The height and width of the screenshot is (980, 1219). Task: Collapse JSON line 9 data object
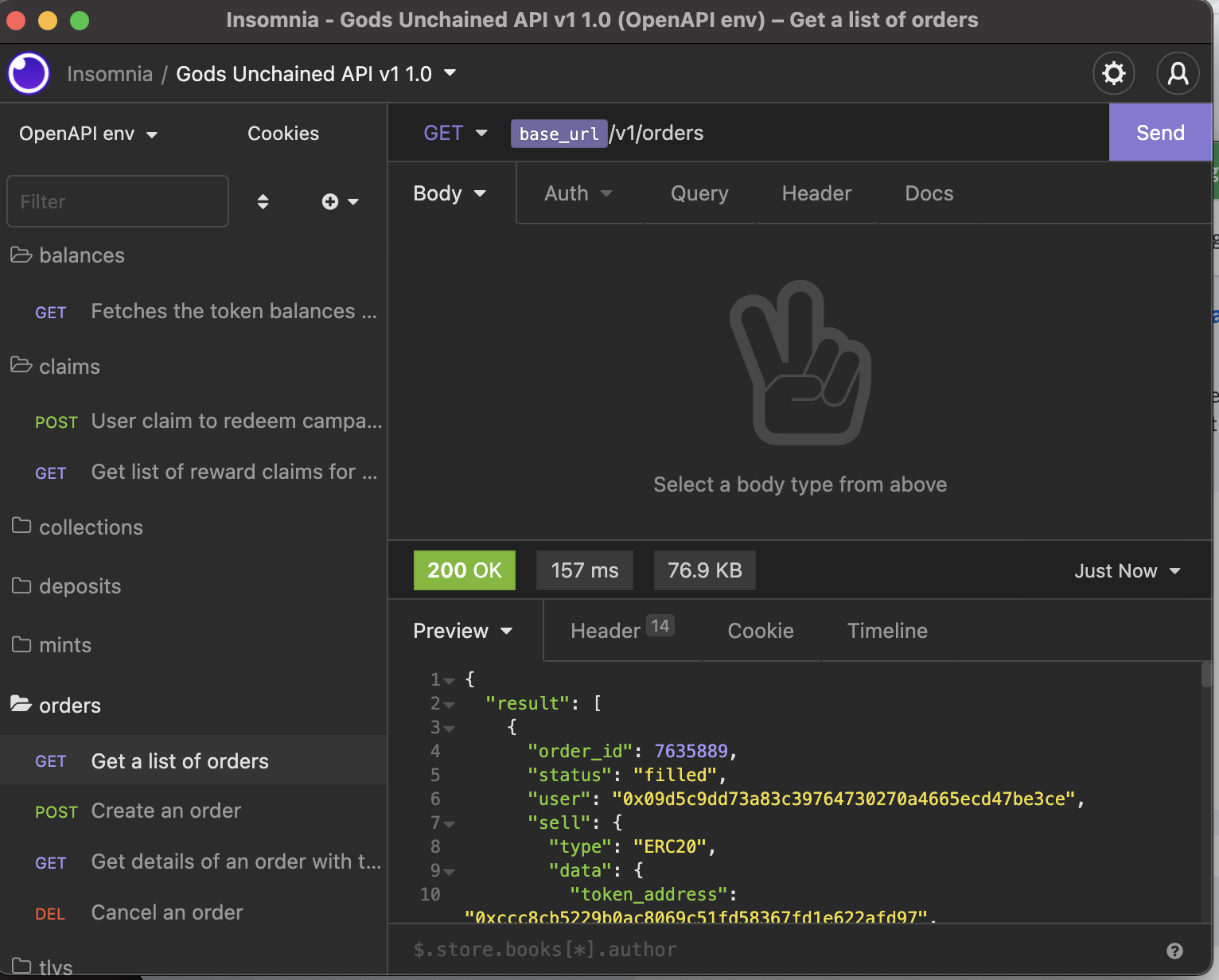pyautogui.click(x=450, y=872)
